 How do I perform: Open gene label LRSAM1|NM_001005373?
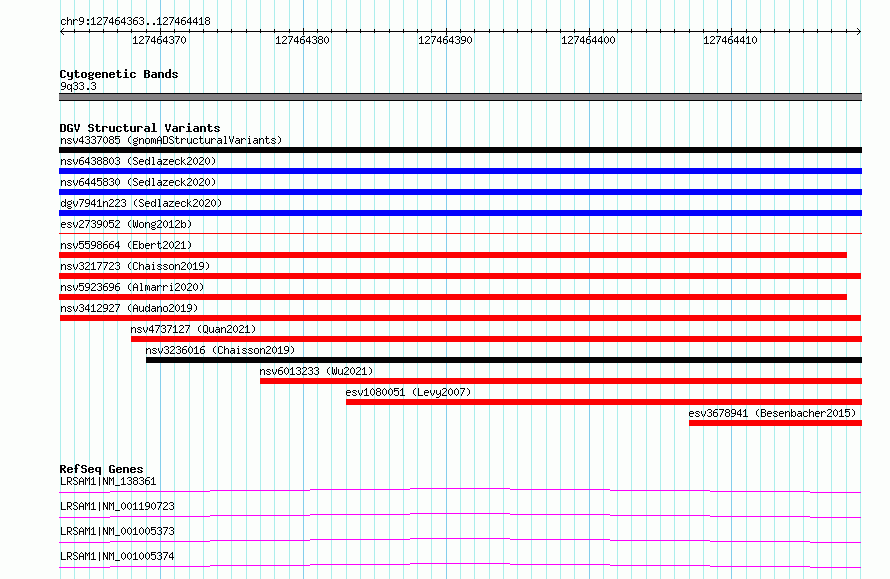(x=117, y=531)
